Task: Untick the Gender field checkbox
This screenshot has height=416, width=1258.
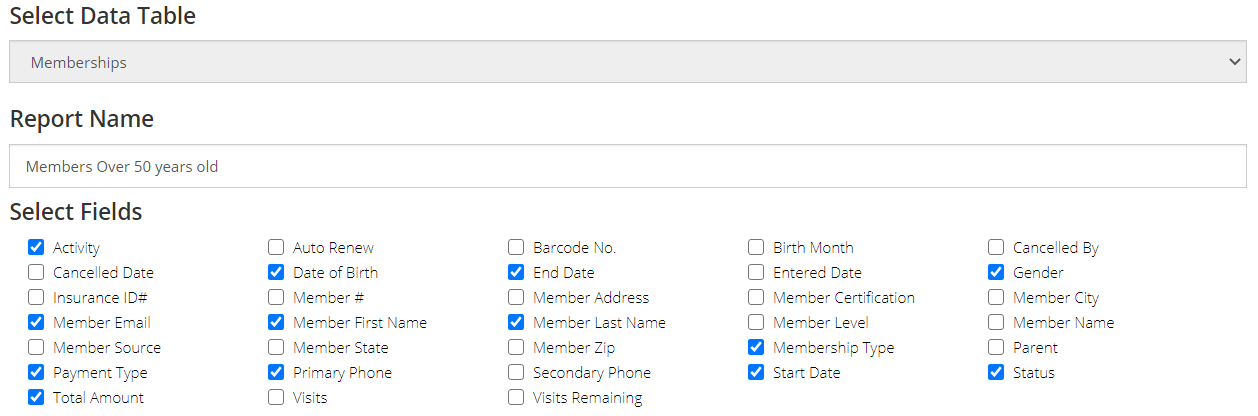Action: click(996, 272)
